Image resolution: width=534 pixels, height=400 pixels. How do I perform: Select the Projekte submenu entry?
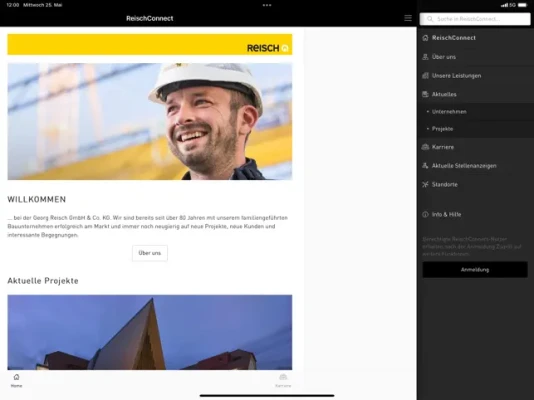475,129
